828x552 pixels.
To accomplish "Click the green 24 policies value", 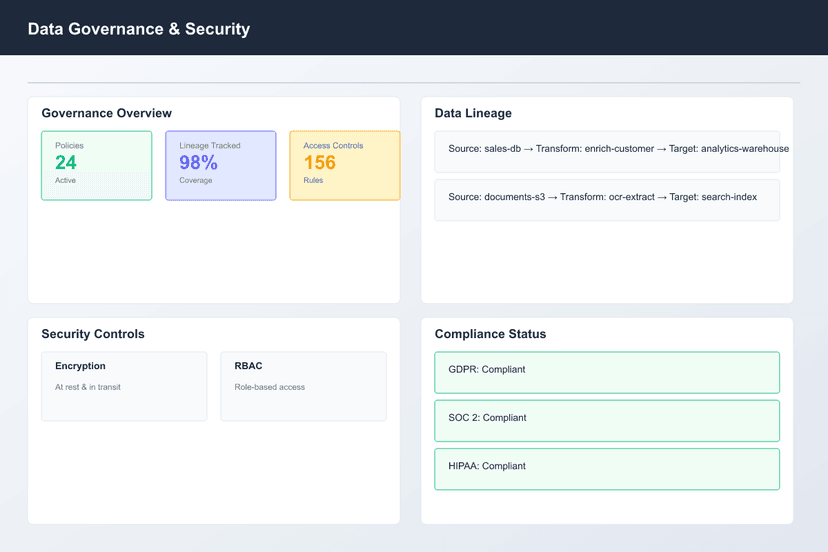I will (66, 163).
